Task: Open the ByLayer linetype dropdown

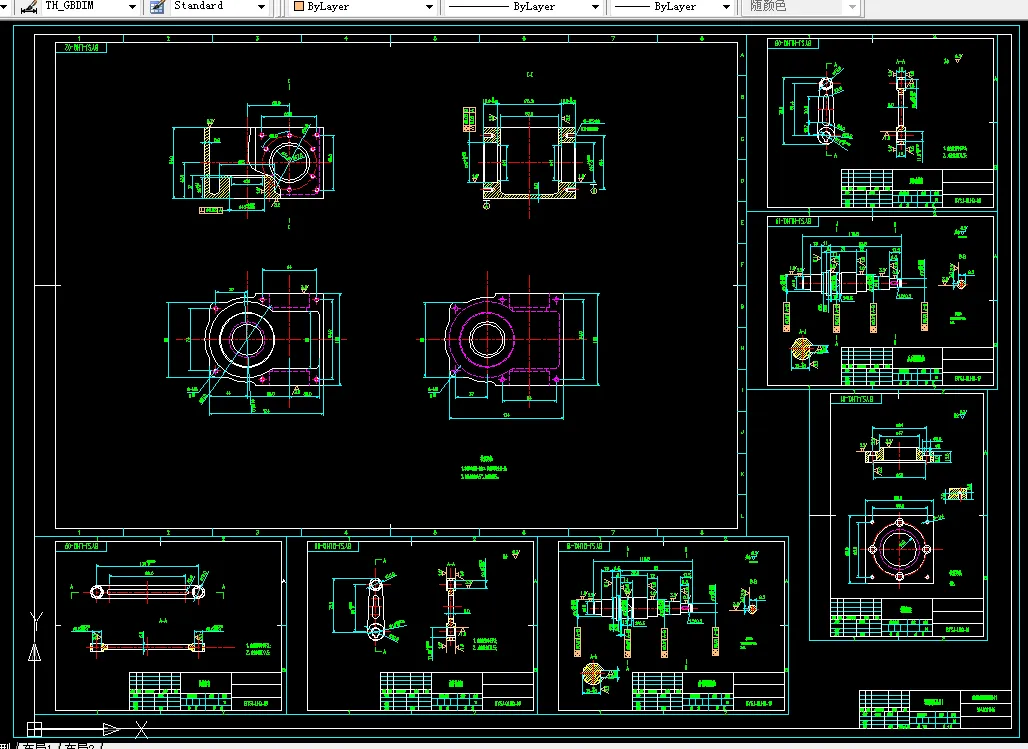Action: [x=595, y=7]
